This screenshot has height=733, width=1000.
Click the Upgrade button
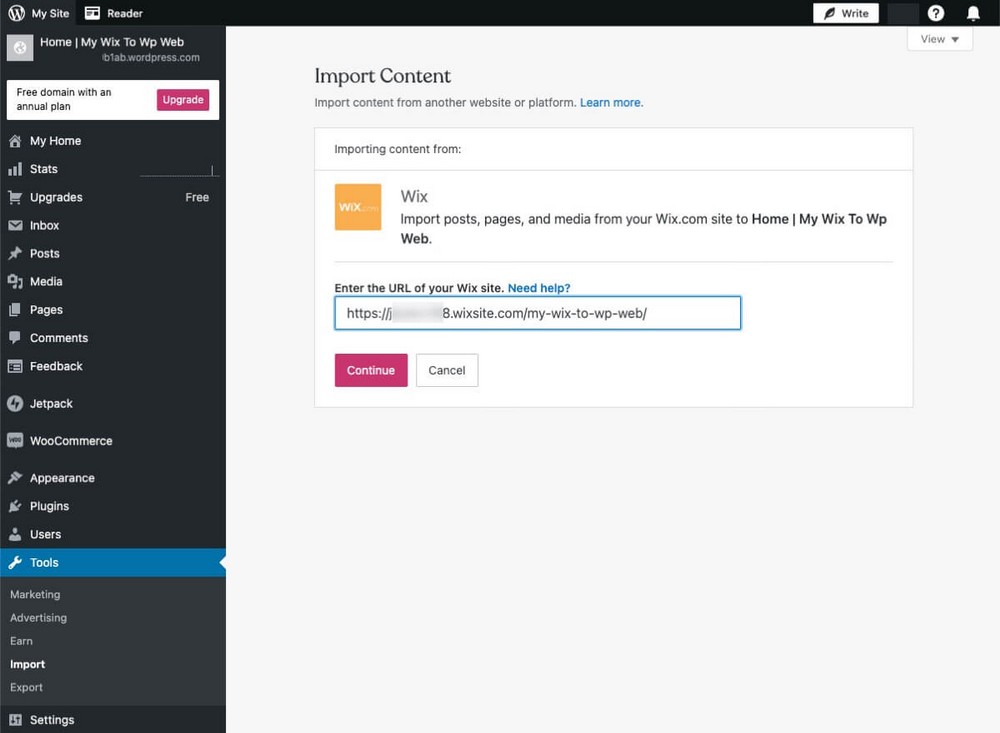(183, 100)
